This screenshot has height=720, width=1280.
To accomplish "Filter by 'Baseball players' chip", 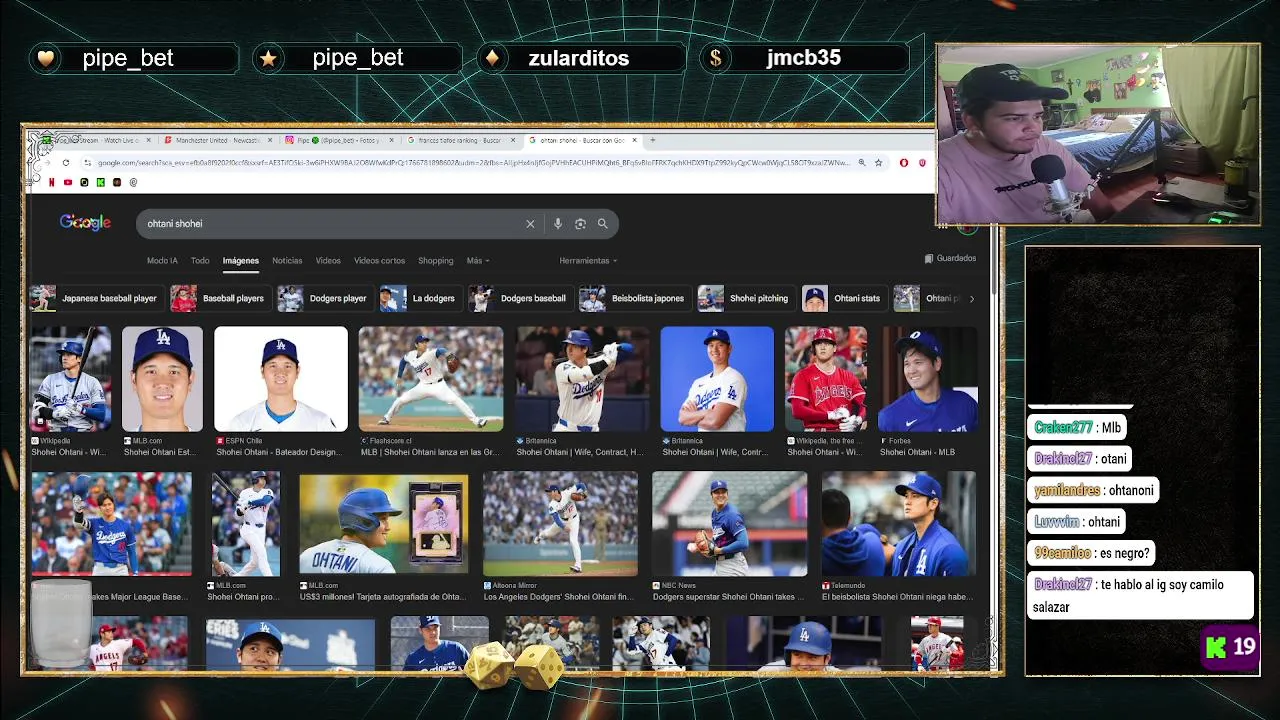I will tap(219, 298).
